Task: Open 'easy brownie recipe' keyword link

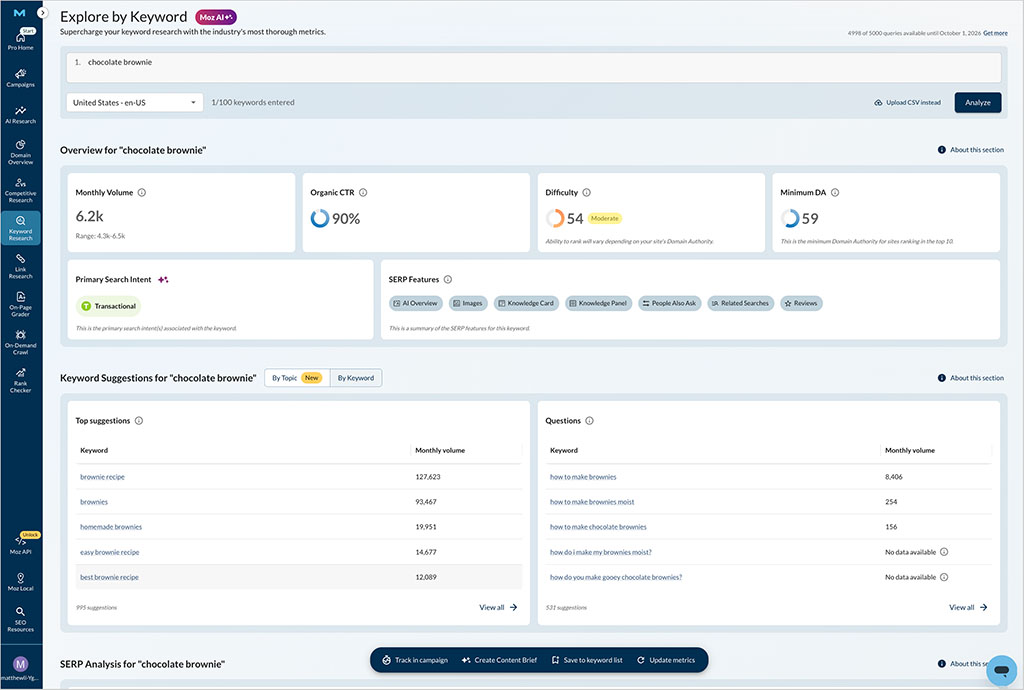Action: pos(110,552)
